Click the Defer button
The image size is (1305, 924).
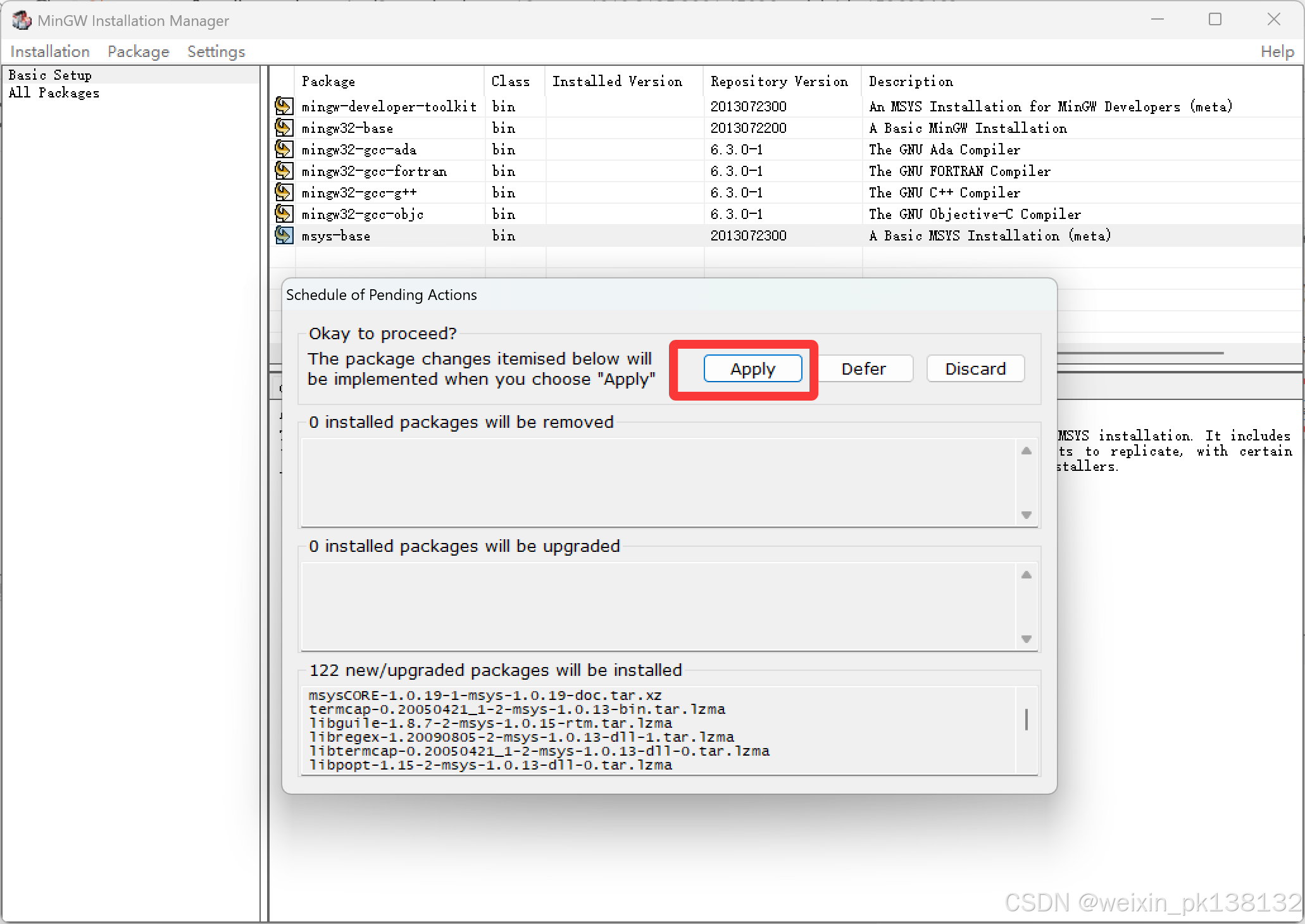tap(863, 369)
